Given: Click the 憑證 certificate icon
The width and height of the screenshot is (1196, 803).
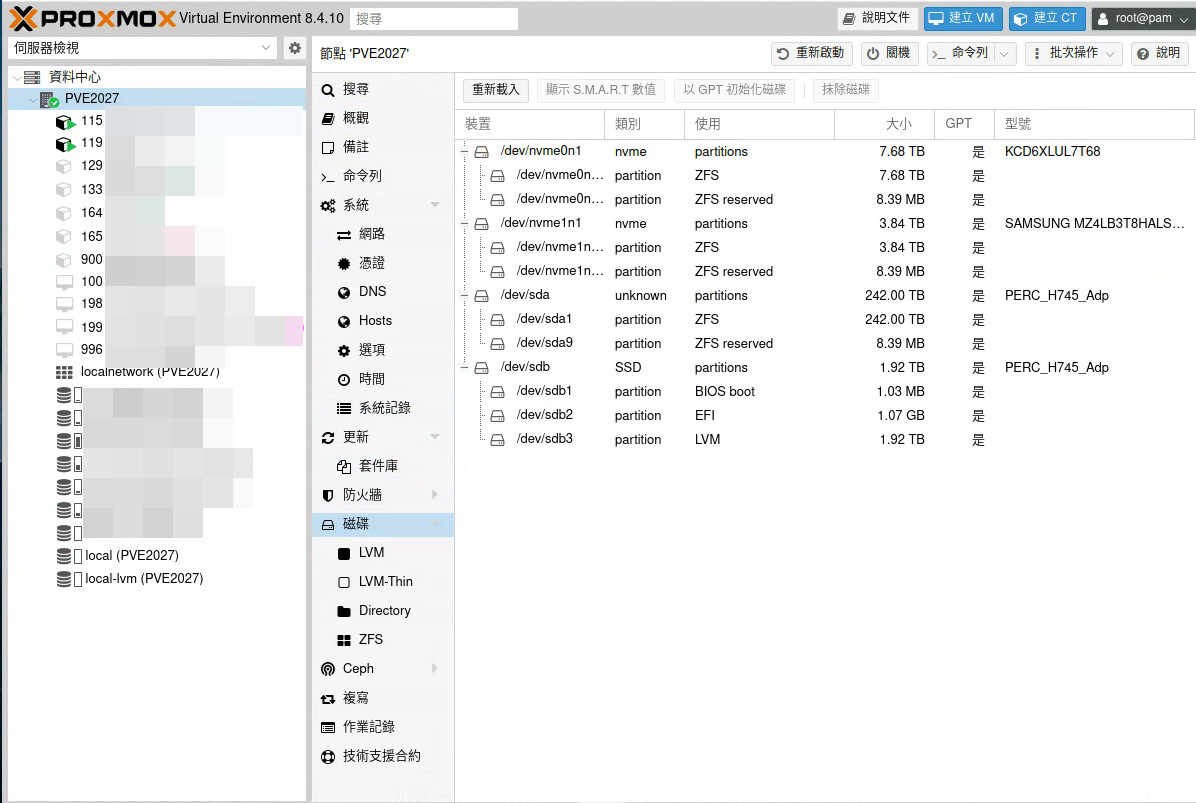Looking at the screenshot, I should pos(344,263).
